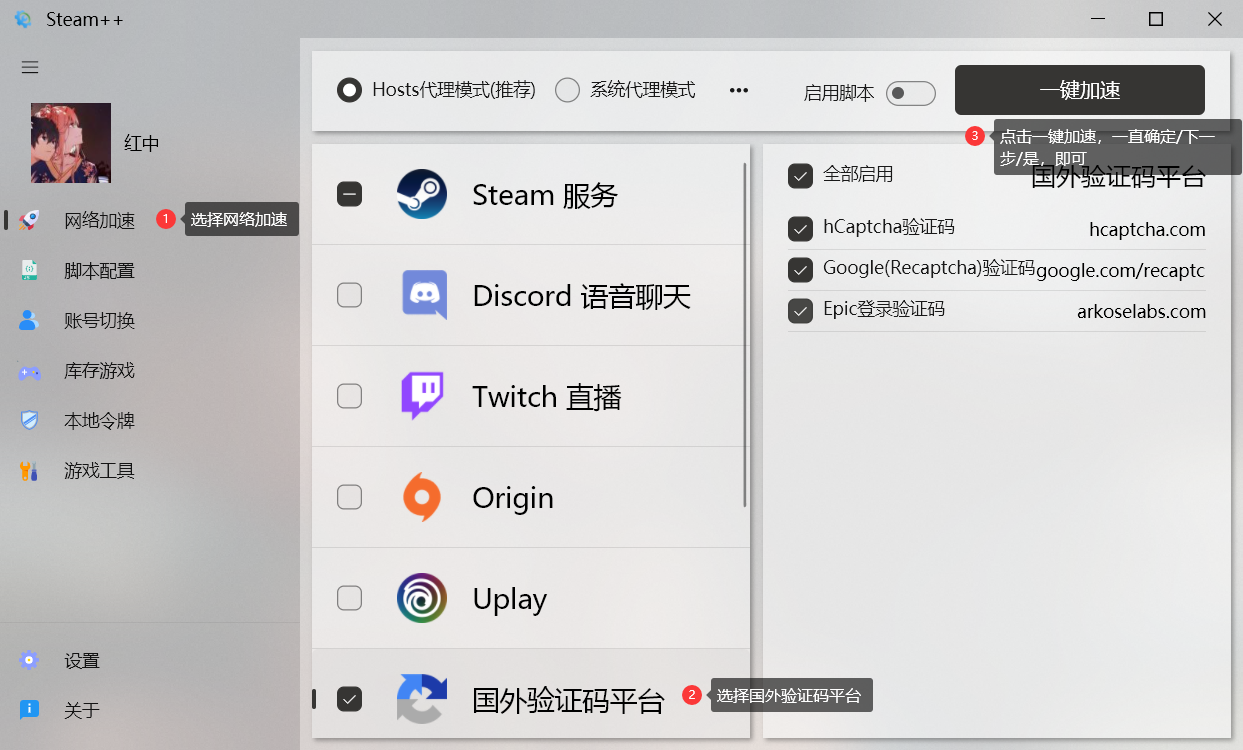Click the script icon next to 脚本配置

(x=29, y=270)
